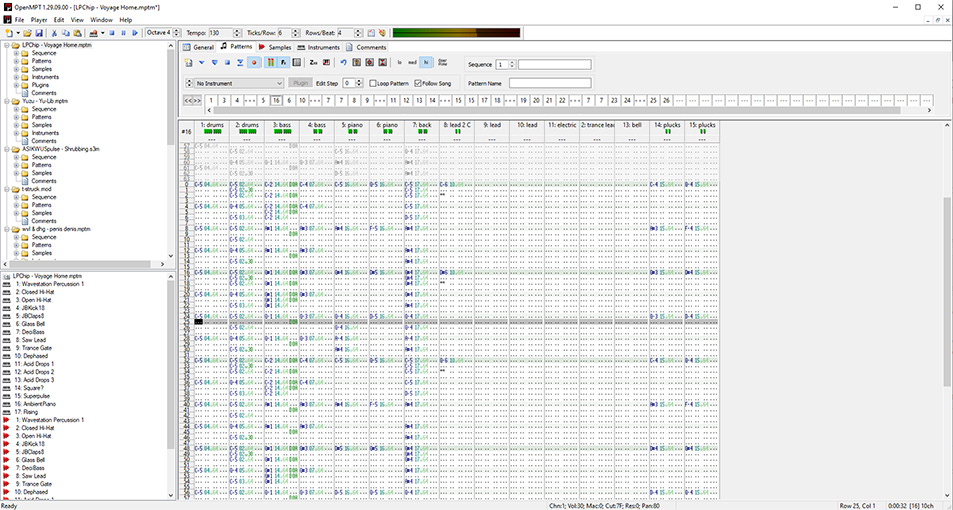
Task: Open the channel manager icon
Action: click(x=296, y=62)
